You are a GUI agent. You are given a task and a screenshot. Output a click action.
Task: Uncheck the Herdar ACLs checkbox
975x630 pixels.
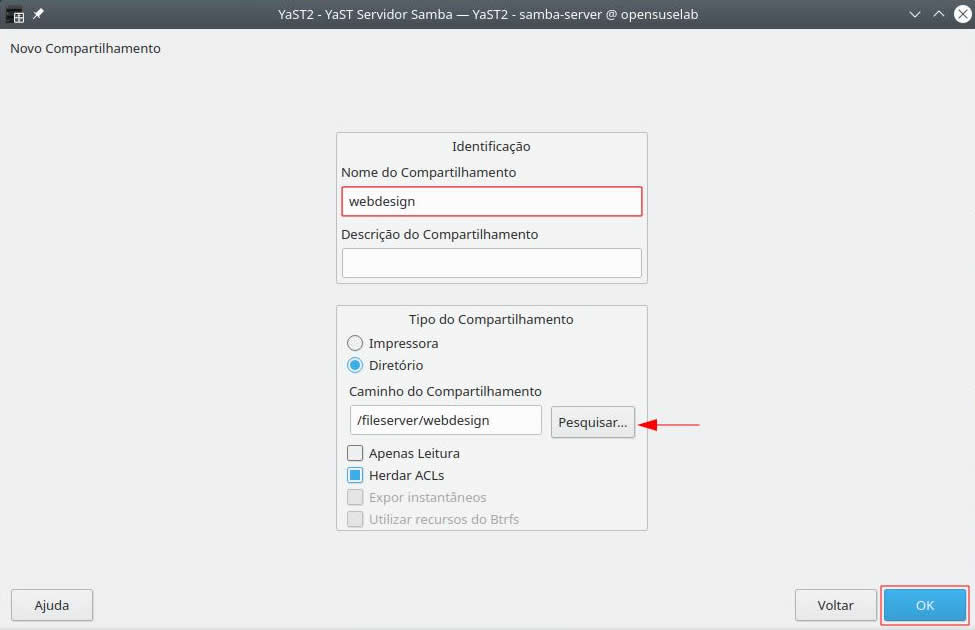[x=355, y=475]
